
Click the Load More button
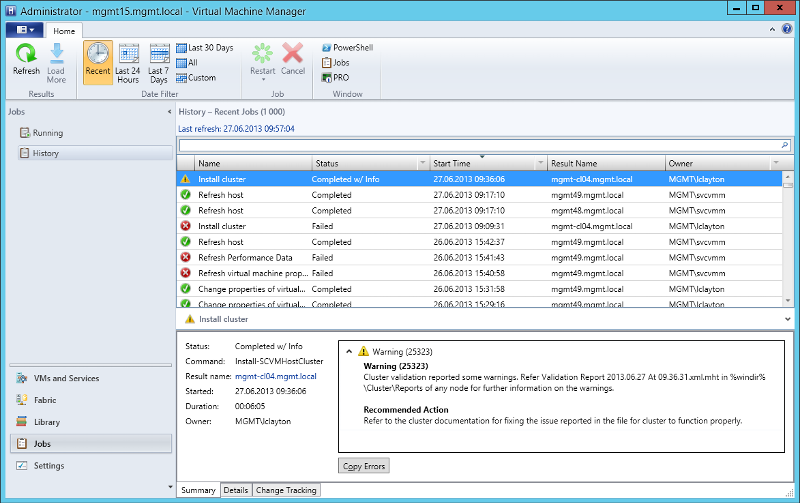(x=56, y=63)
